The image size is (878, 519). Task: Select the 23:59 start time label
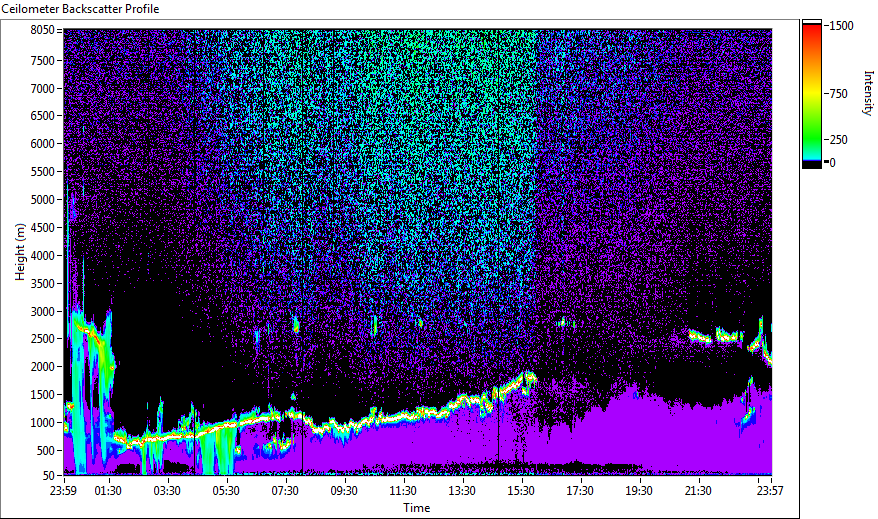[x=64, y=491]
